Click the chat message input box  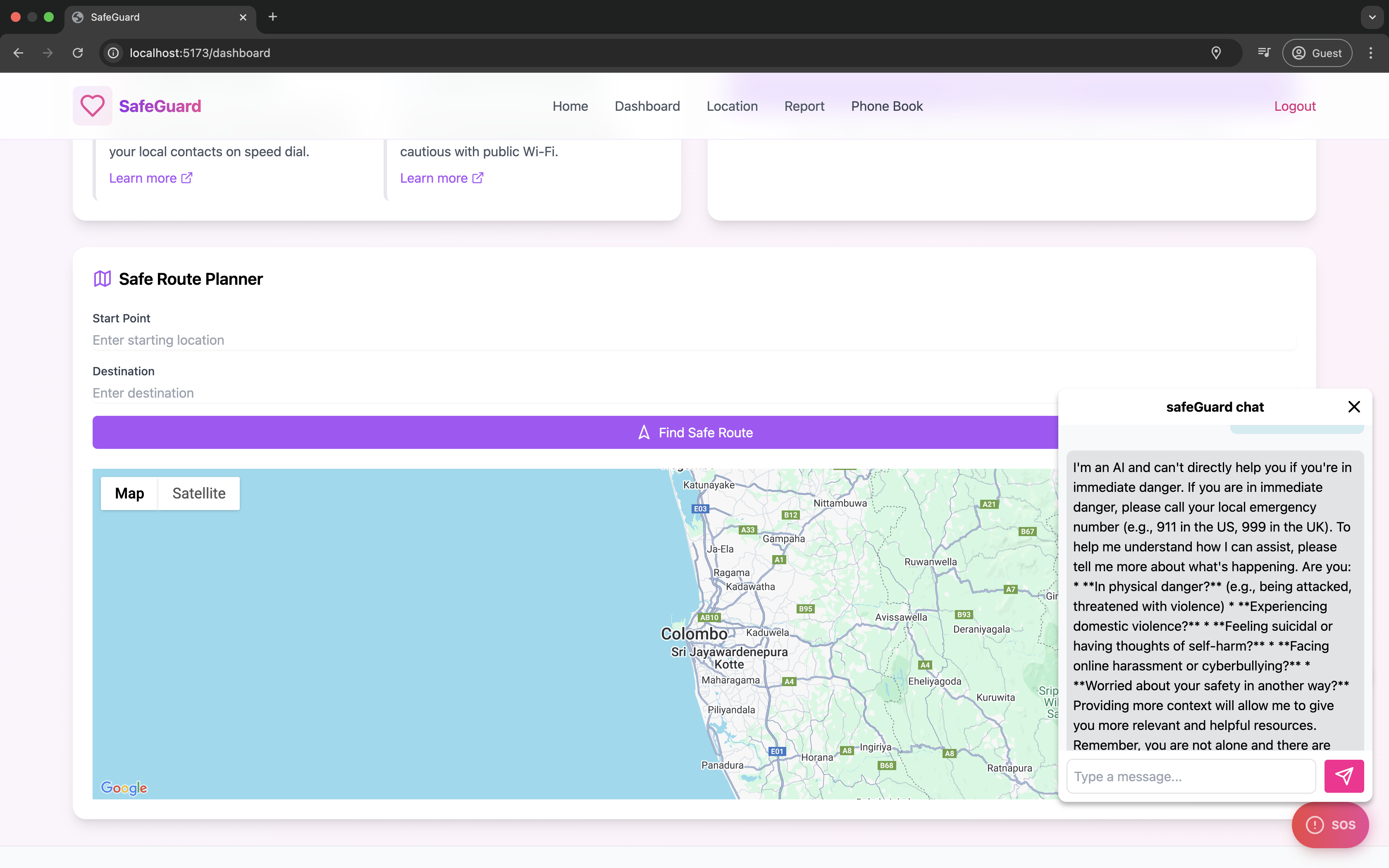coord(1191,776)
